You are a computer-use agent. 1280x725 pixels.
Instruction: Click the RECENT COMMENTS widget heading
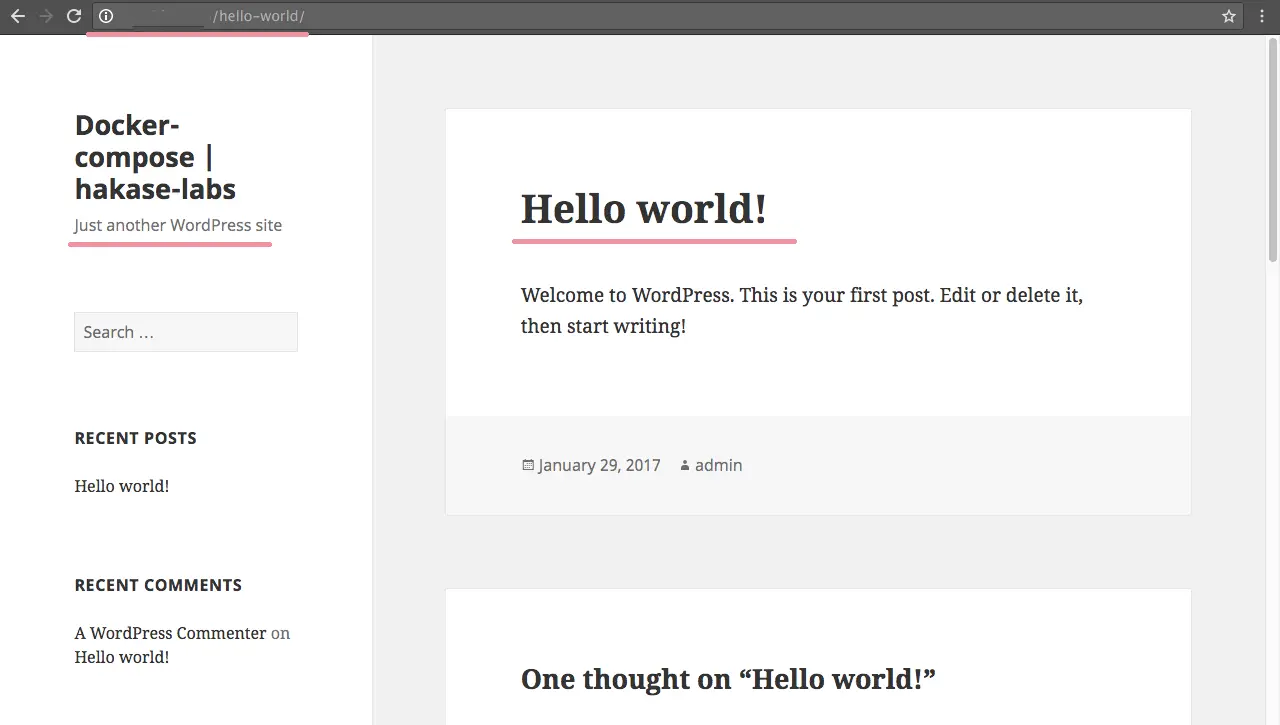point(158,585)
